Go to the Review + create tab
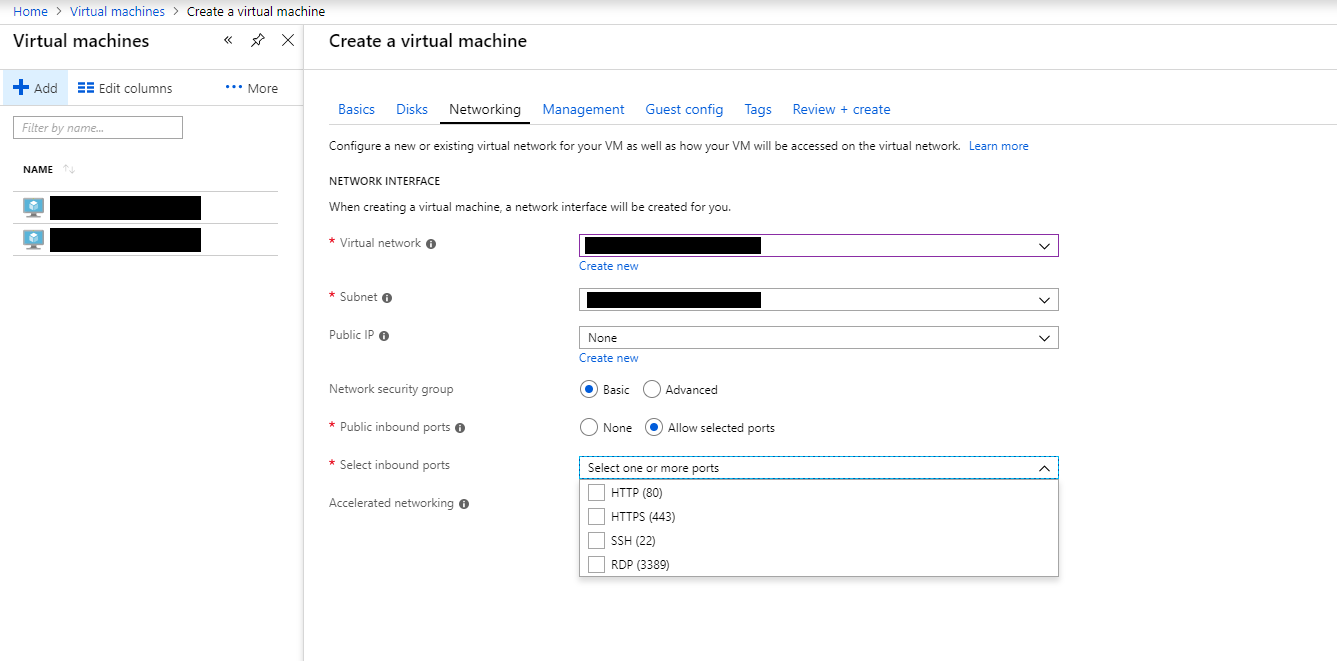Screen dimensions: 1337x661 pyautogui.click(x=841, y=110)
